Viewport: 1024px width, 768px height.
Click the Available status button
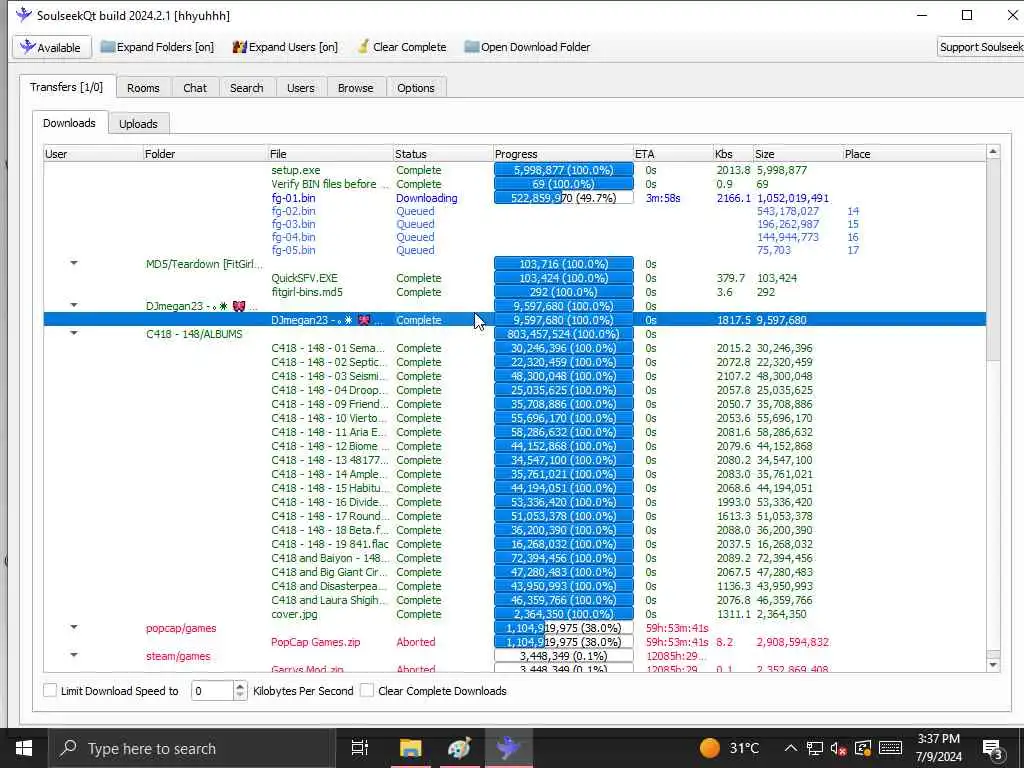(52, 47)
